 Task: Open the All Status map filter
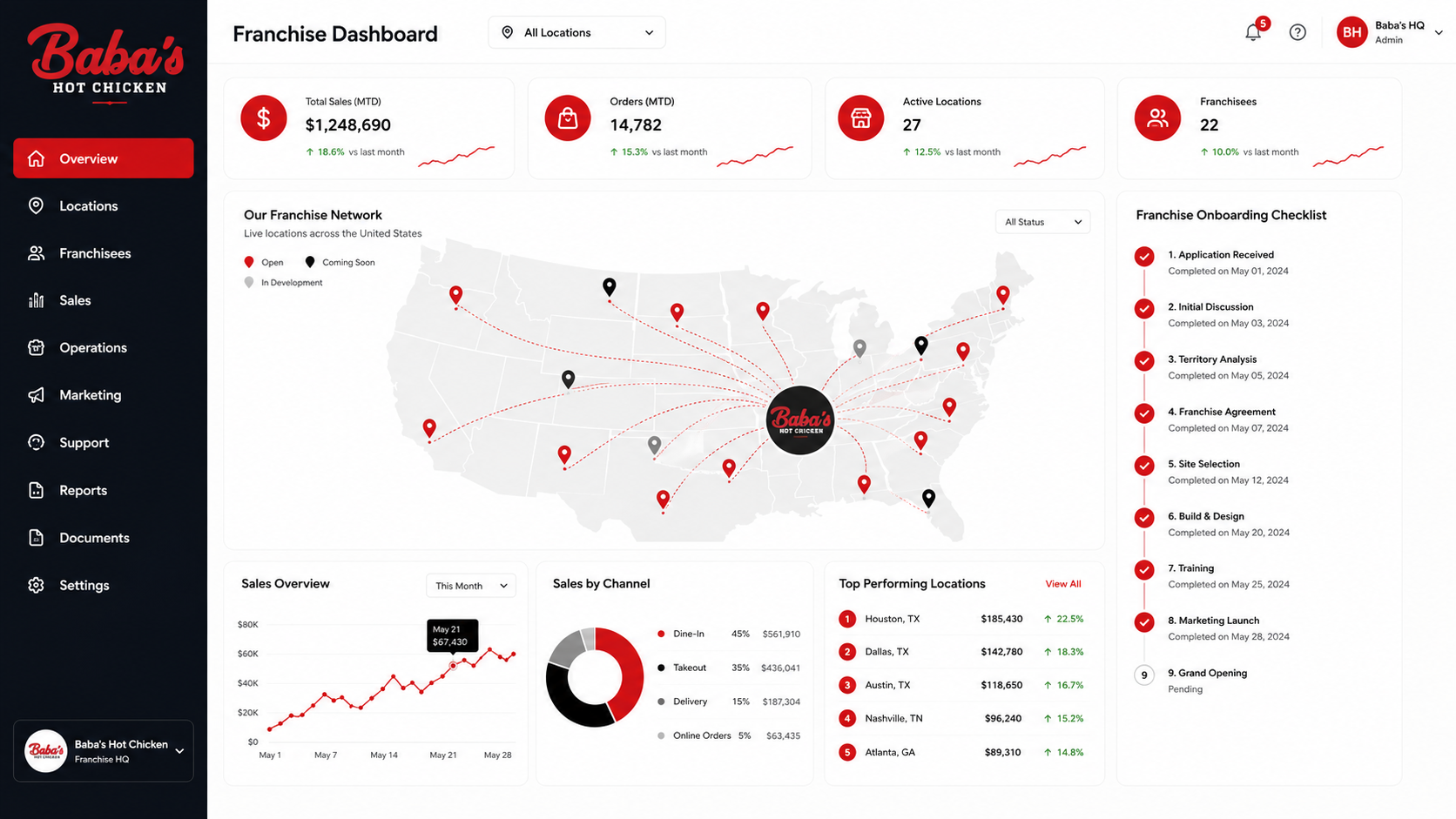tap(1042, 222)
